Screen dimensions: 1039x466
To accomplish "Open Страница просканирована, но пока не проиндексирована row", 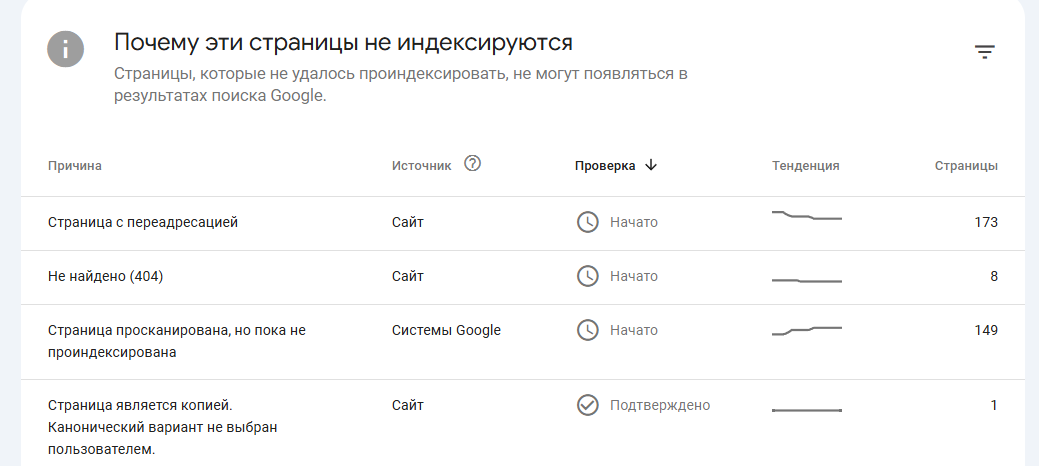I will (523, 342).
